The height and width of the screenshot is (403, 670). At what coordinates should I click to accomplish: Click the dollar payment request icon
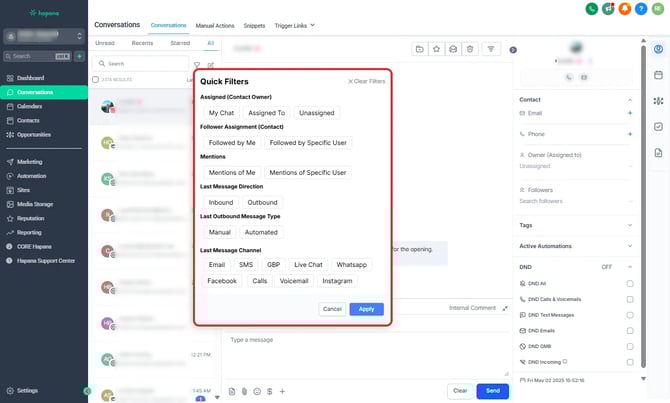coord(269,391)
